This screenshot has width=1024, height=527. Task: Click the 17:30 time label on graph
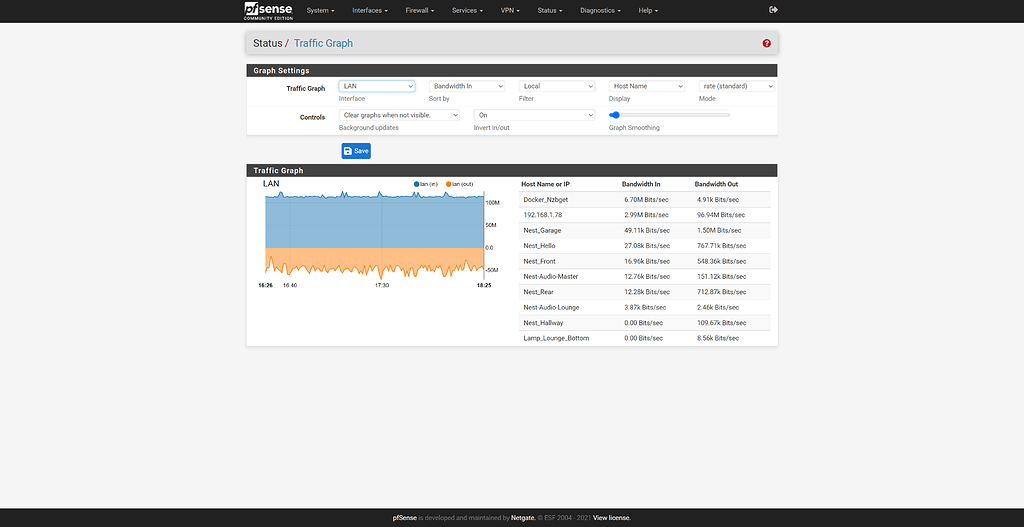coord(381,285)
